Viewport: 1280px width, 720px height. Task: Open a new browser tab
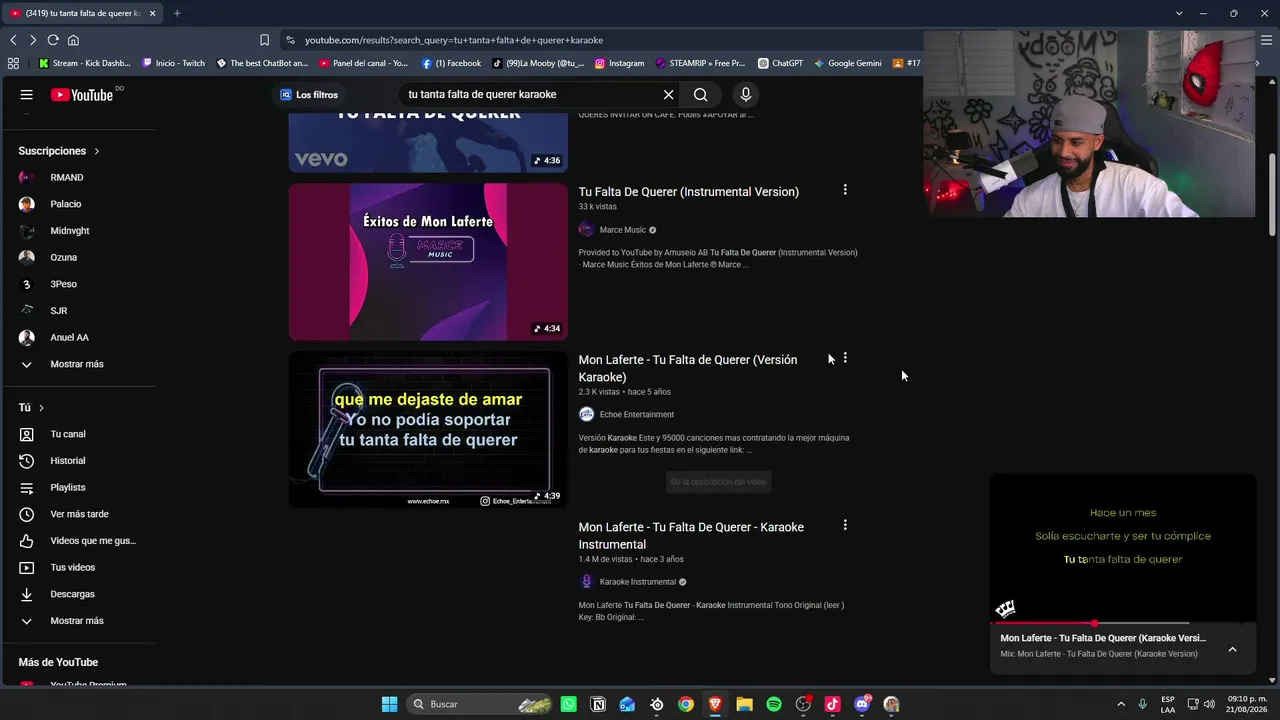[177, 13]
